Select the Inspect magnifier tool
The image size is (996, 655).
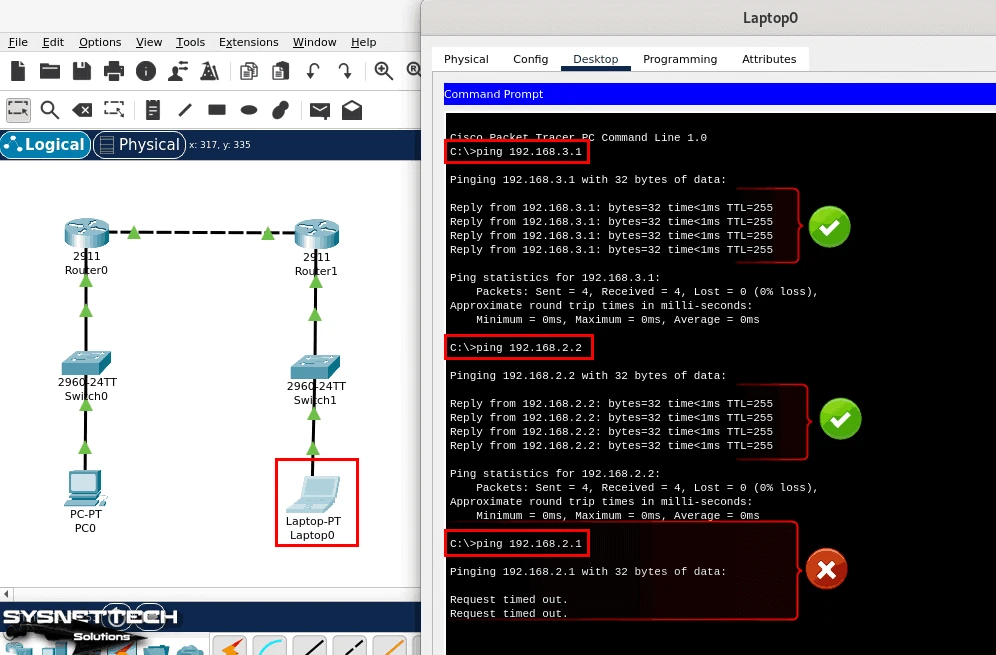[x=50, y=110]
